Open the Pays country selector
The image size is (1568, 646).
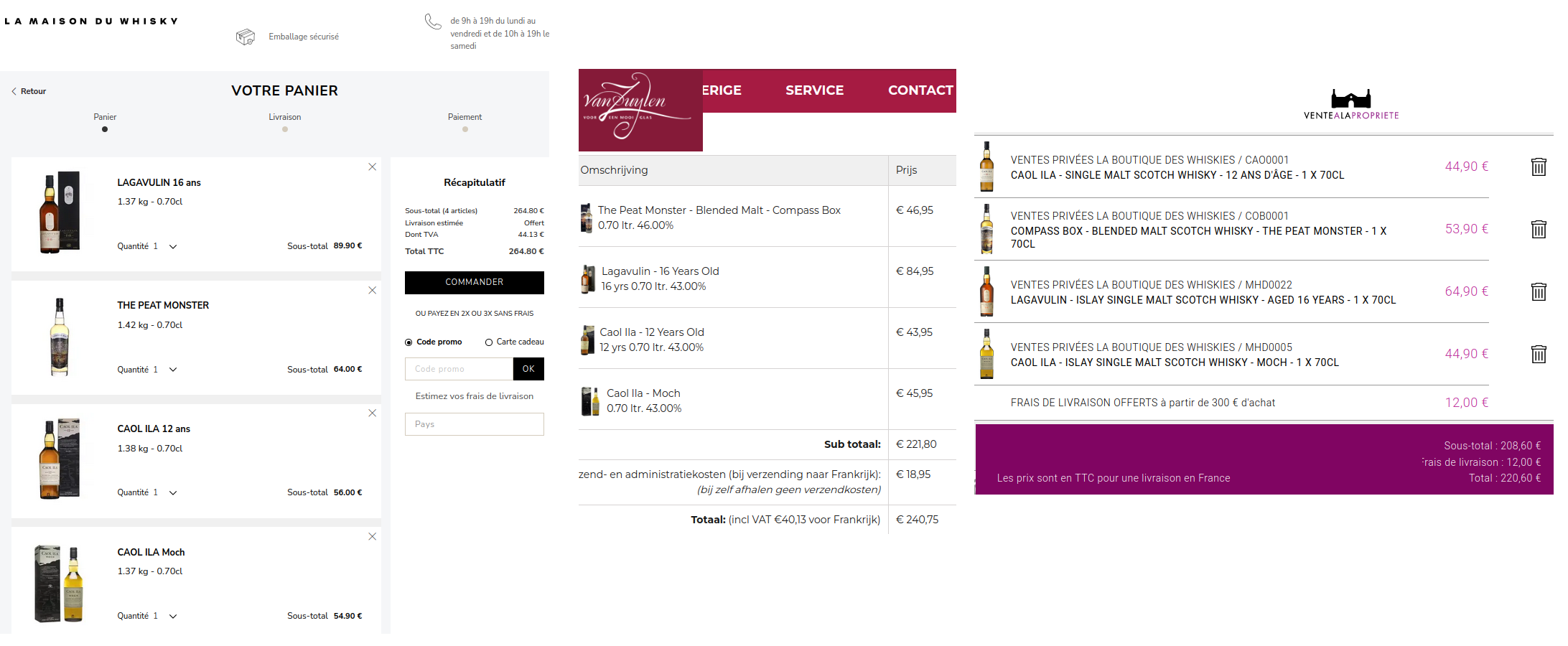click(x=475, y=424)
